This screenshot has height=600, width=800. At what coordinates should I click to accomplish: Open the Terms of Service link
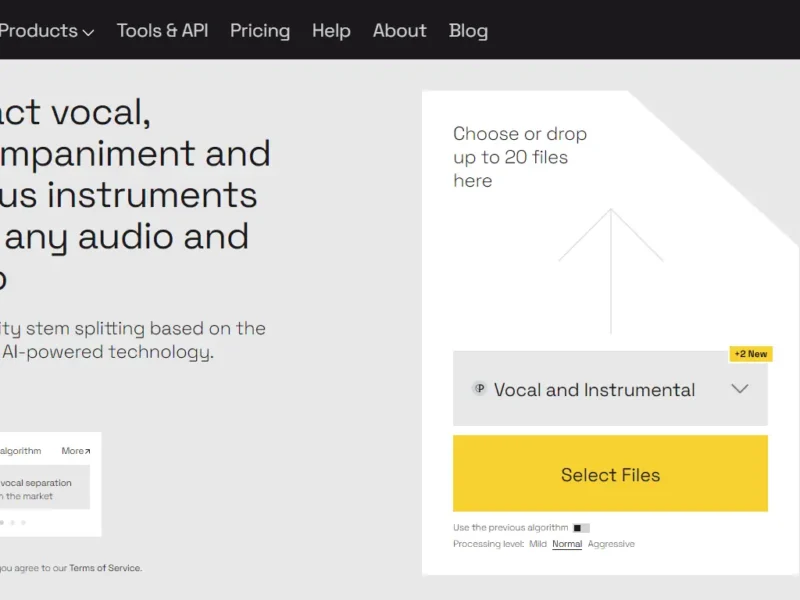pos(105,568)
